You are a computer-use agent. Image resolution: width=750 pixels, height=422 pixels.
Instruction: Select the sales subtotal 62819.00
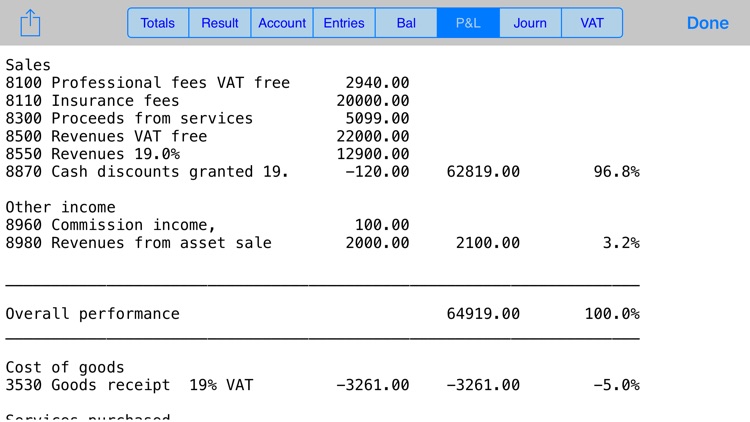(483, 172)
